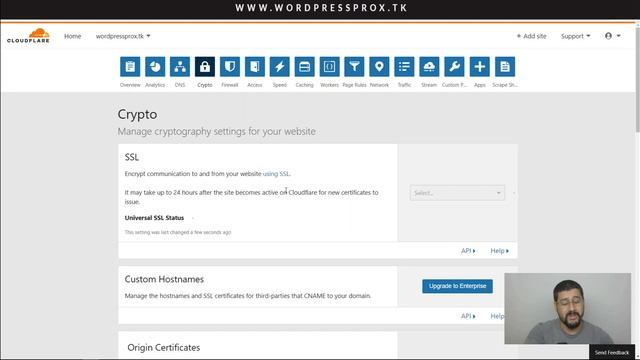Viewport: 640px width, 360px height.
Task: Go to Home in top navigation
Action: (x=73, y=36)
